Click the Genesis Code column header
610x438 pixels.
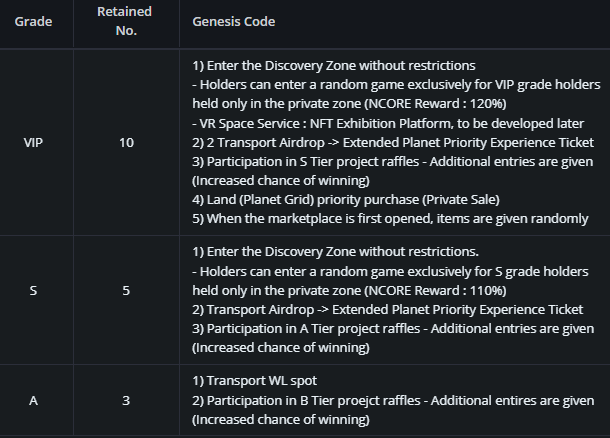234,21
